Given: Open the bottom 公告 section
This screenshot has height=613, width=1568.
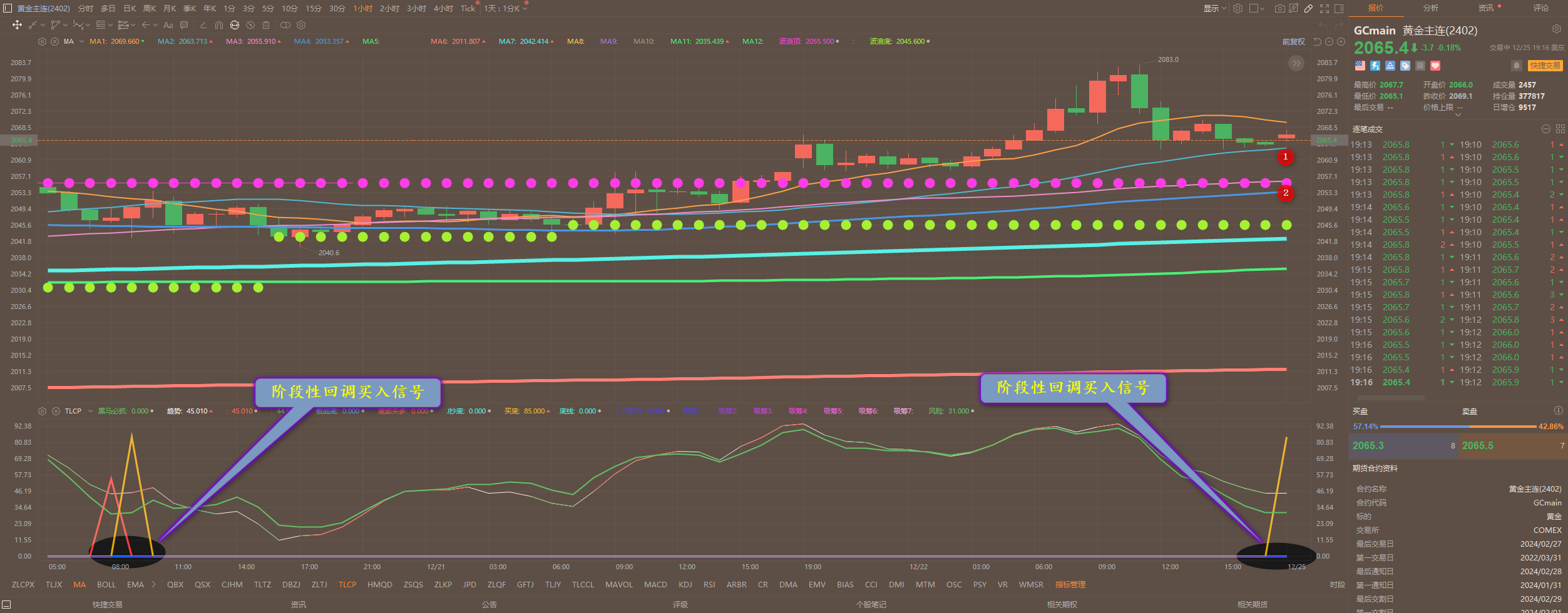Looking at the screenshot, I should point(489,605).
